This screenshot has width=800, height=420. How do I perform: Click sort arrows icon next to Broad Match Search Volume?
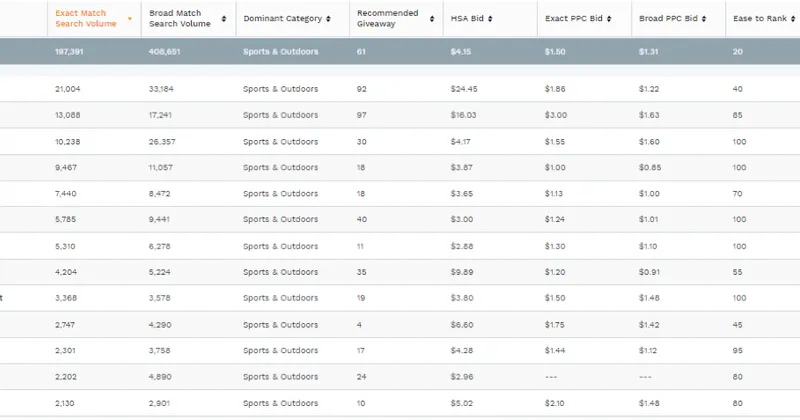(x=223, y=19)
